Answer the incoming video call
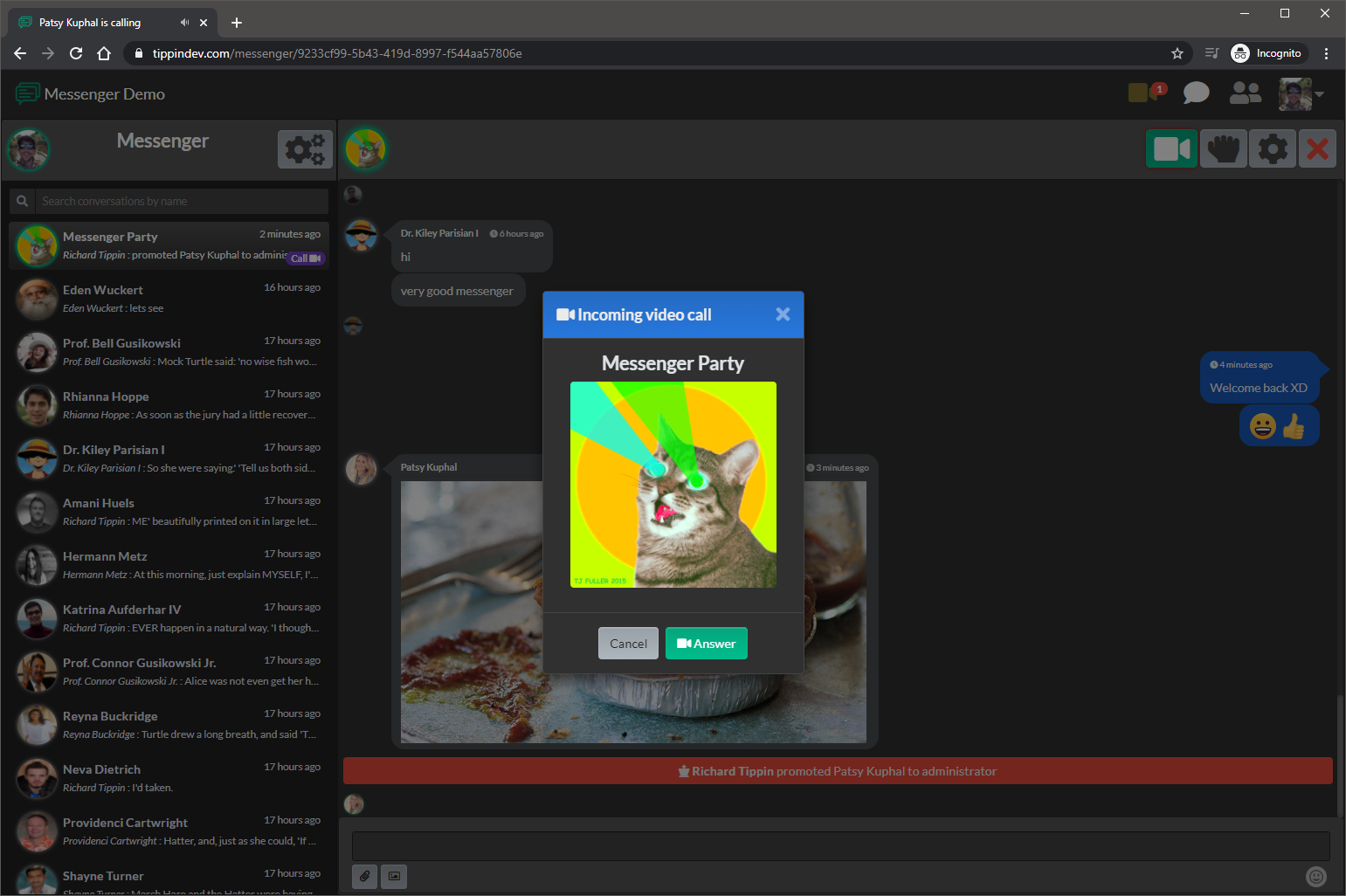This screenshot has height=896, width=1346. 706,644
